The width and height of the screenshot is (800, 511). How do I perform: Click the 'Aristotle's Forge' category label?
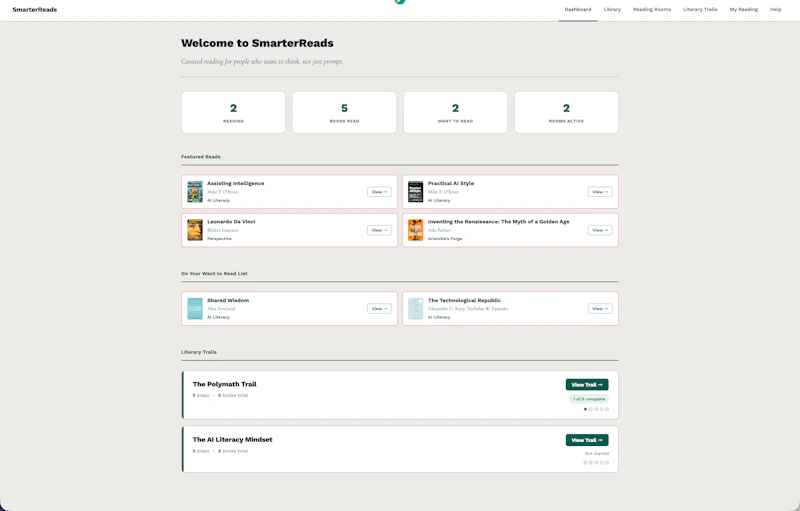(x=445, y=239)
